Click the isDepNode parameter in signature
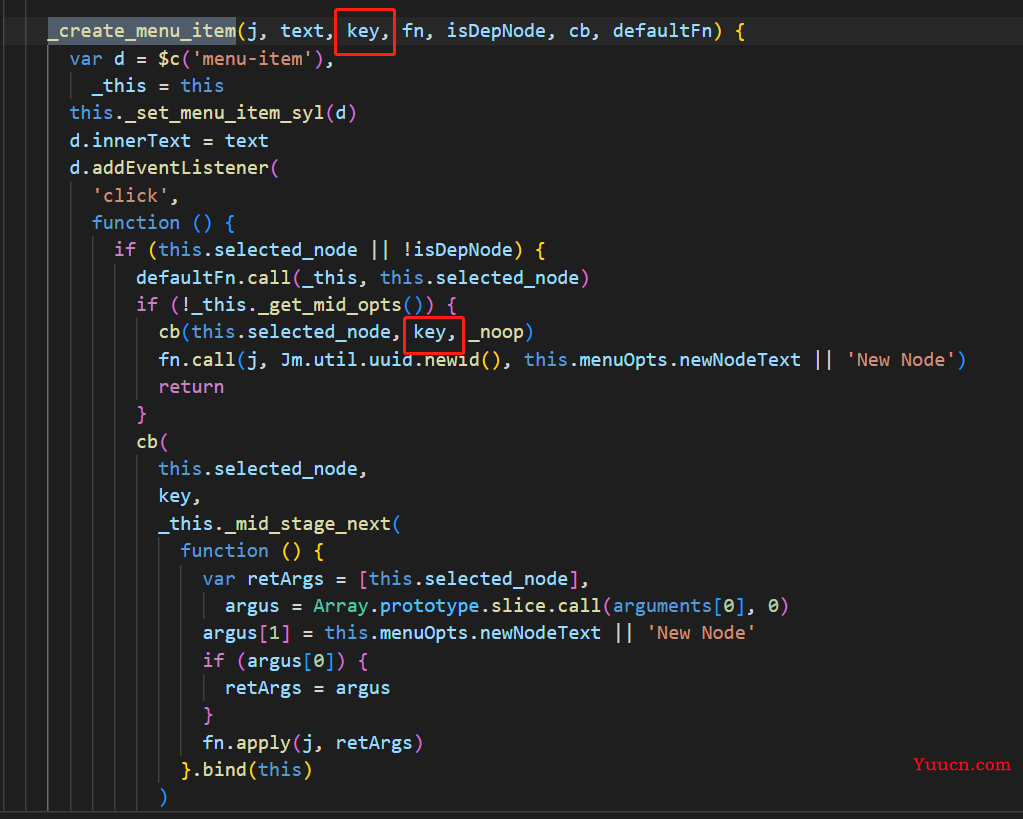 (x=496, y=31)
